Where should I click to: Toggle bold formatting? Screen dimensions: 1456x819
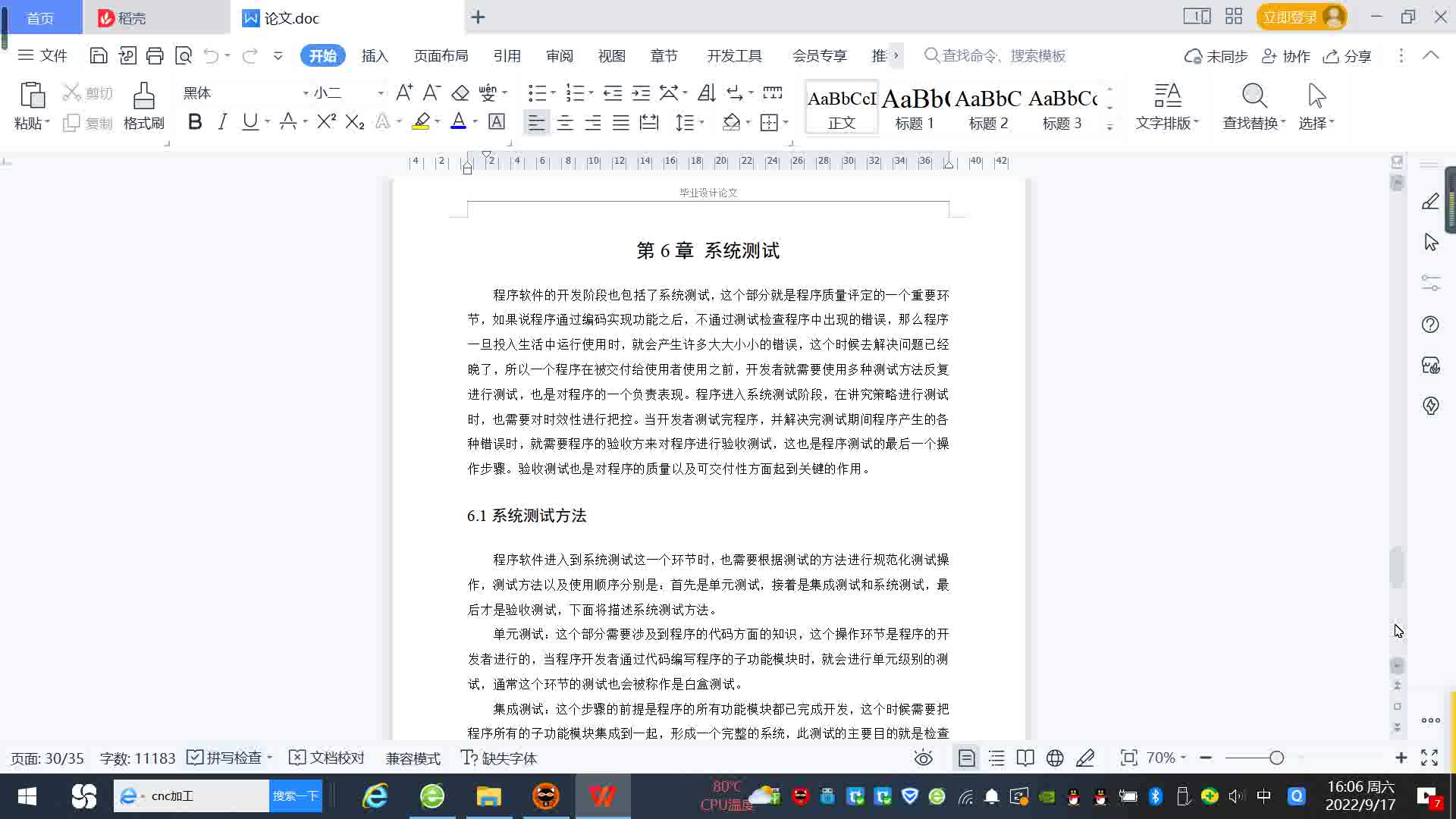point(195,121)
